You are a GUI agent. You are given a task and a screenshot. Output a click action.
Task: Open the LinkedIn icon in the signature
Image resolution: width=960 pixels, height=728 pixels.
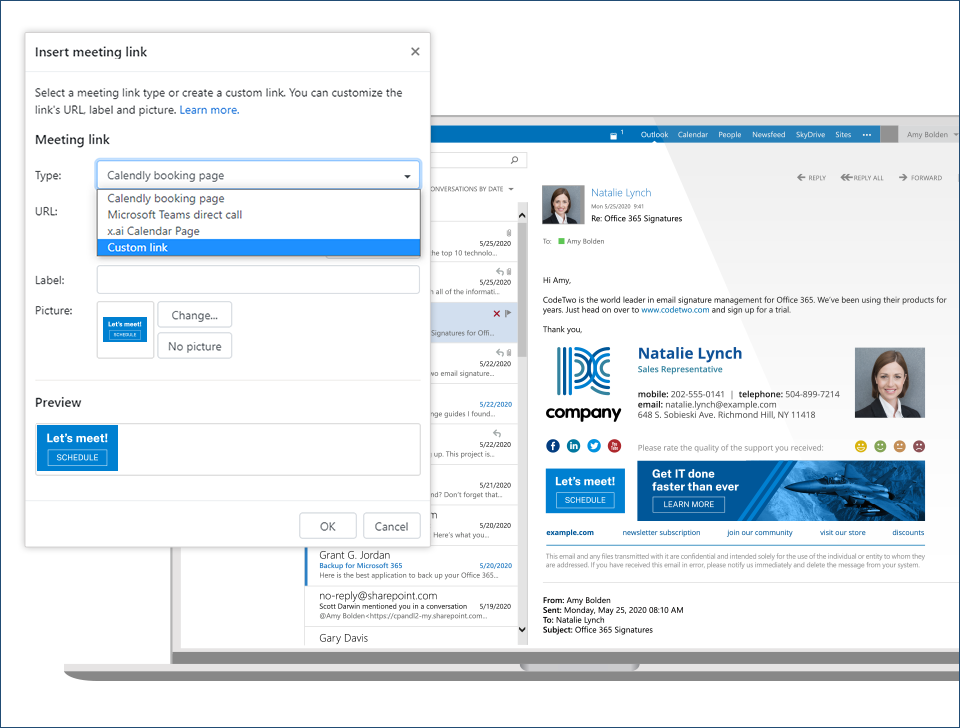(573, 446)
